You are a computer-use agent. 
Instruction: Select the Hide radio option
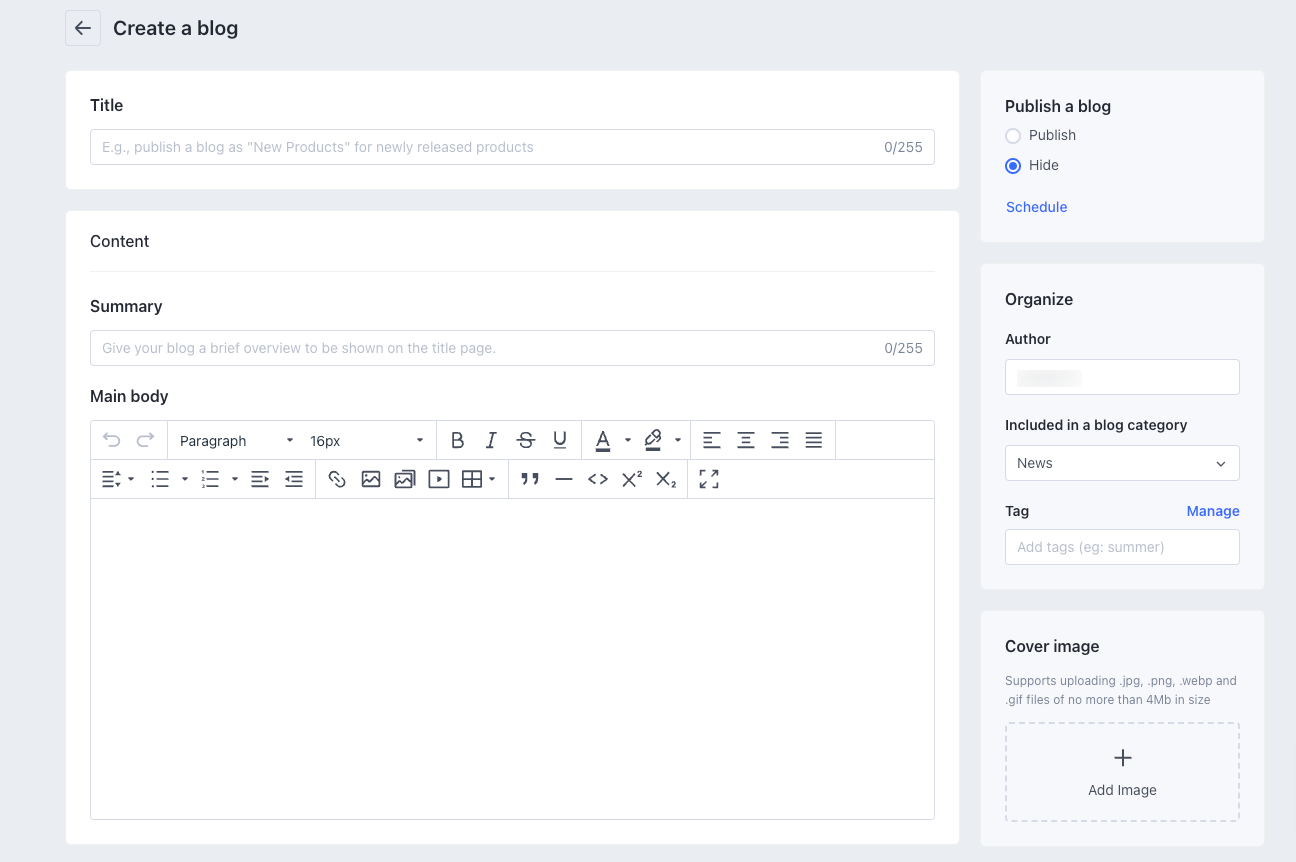click(x=1013, y=166)
